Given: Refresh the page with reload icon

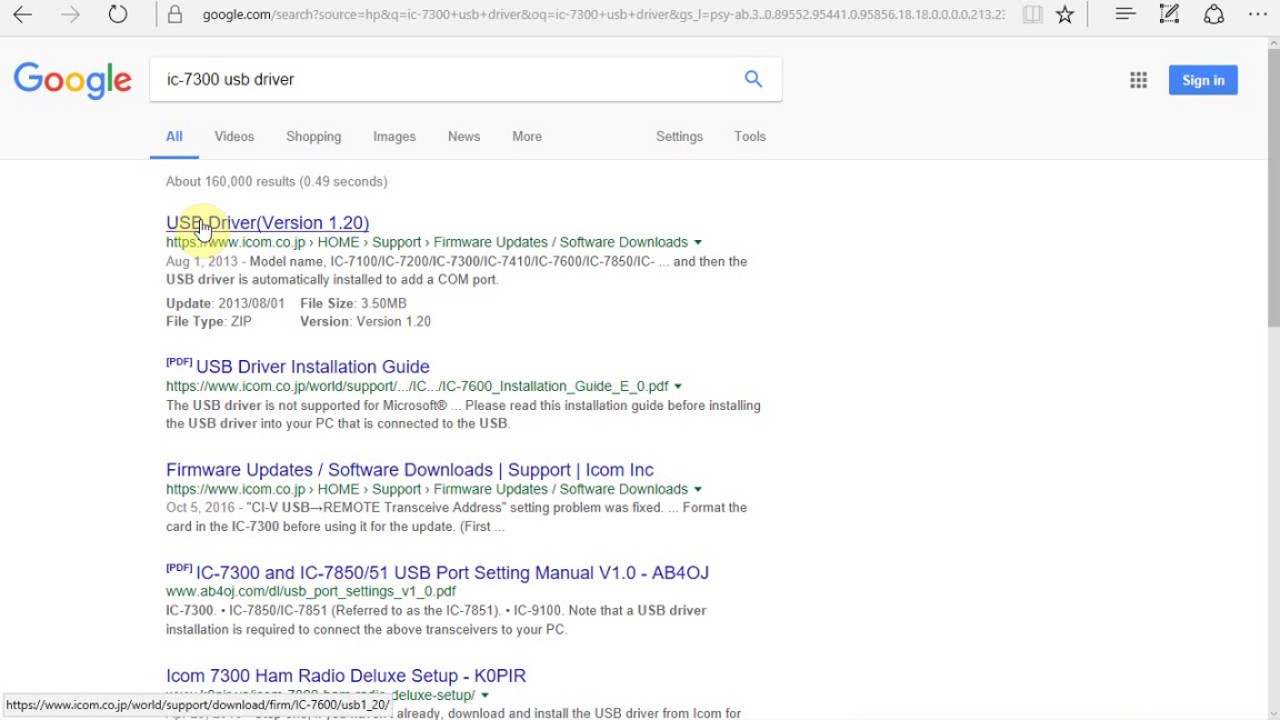Looking at the screenshot, I should (x=118, y=15).
